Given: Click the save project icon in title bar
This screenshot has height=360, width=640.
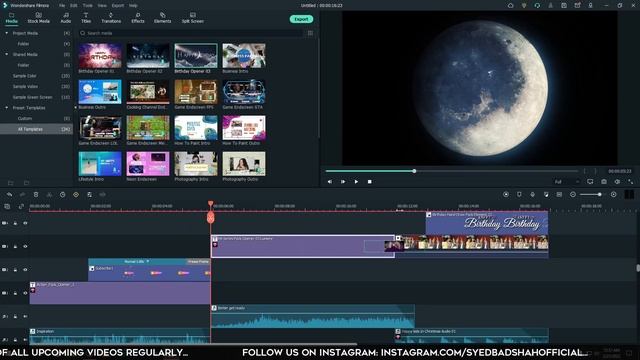Looking at the screenshot, I should click(x=564, y=5).
